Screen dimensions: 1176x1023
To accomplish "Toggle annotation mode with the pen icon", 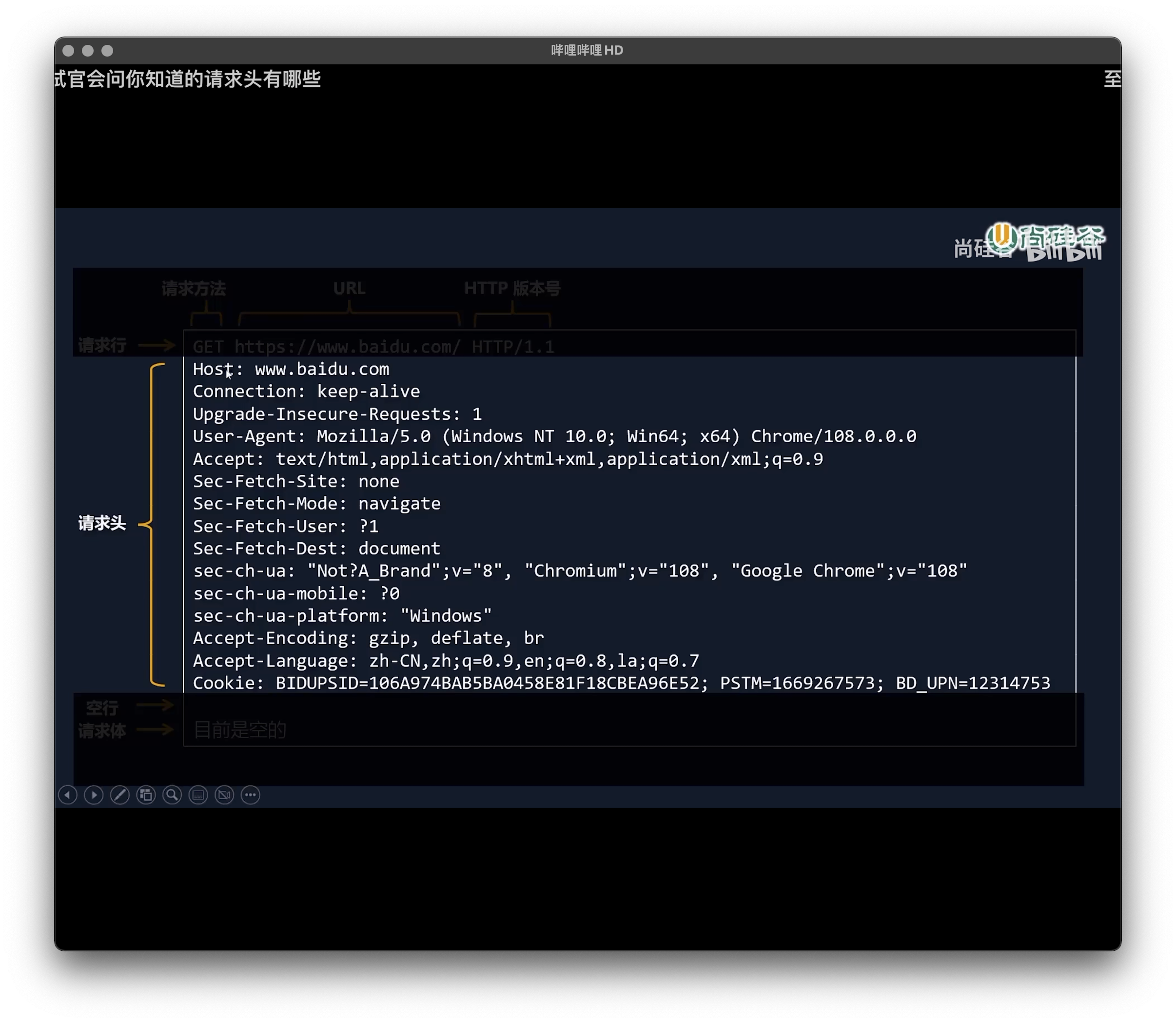I will pos(120,795).
